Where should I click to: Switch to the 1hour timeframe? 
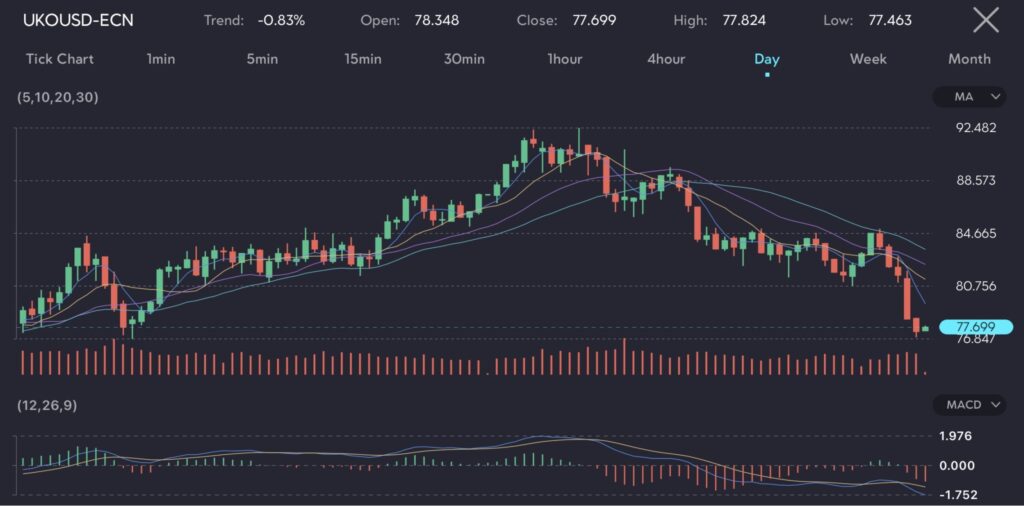tap(565, 59)
